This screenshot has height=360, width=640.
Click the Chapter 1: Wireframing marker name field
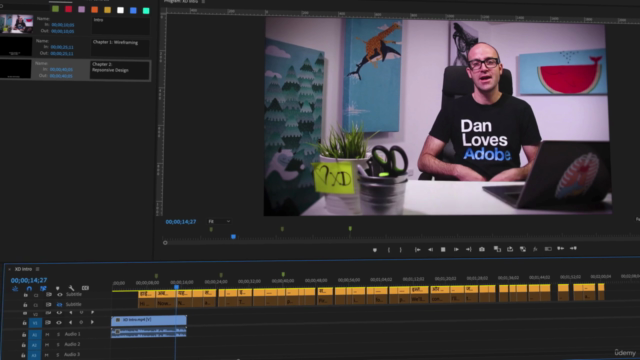(120, 48)
